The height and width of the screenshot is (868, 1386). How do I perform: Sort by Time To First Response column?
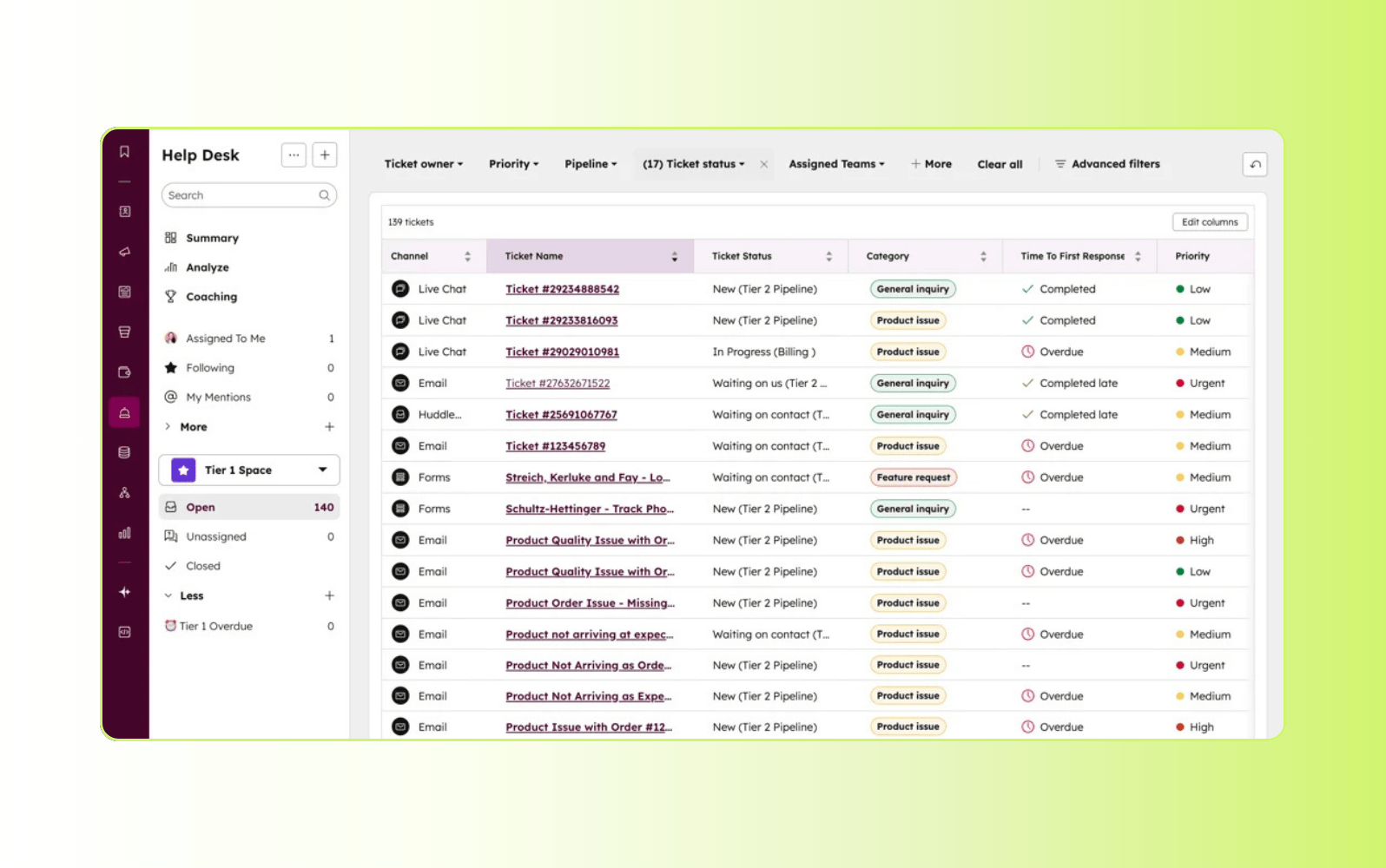click(x=1138, y=256)
